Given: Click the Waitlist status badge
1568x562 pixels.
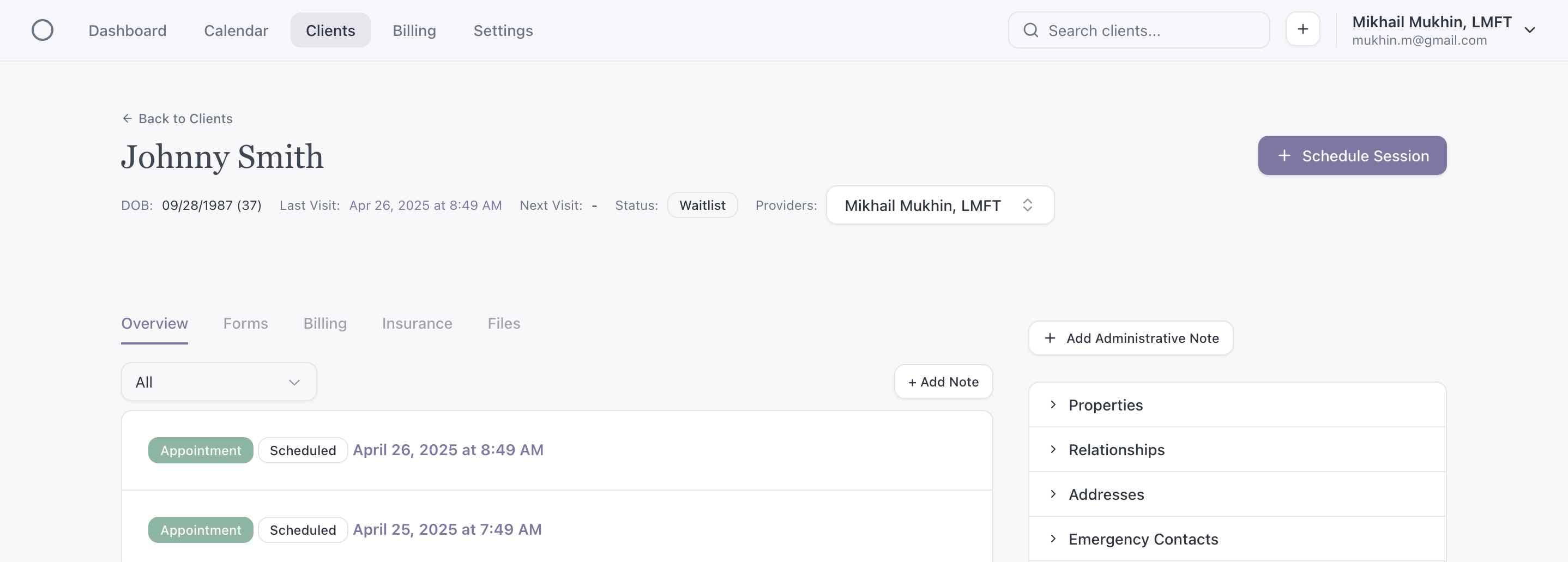Looking at the screenshot, I should [x=702, y=205].
